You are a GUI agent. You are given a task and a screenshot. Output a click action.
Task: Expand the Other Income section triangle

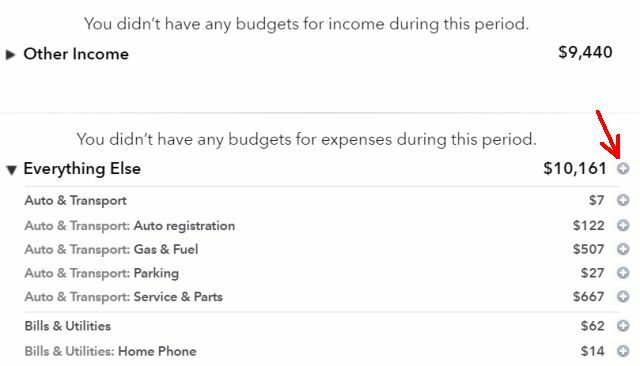point(11,54)
